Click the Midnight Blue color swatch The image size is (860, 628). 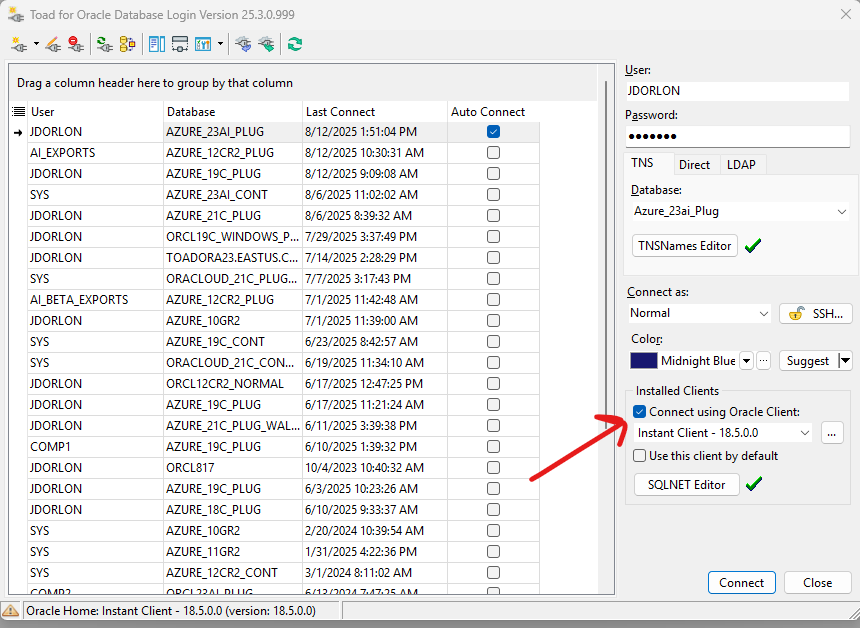click(643, 361)
